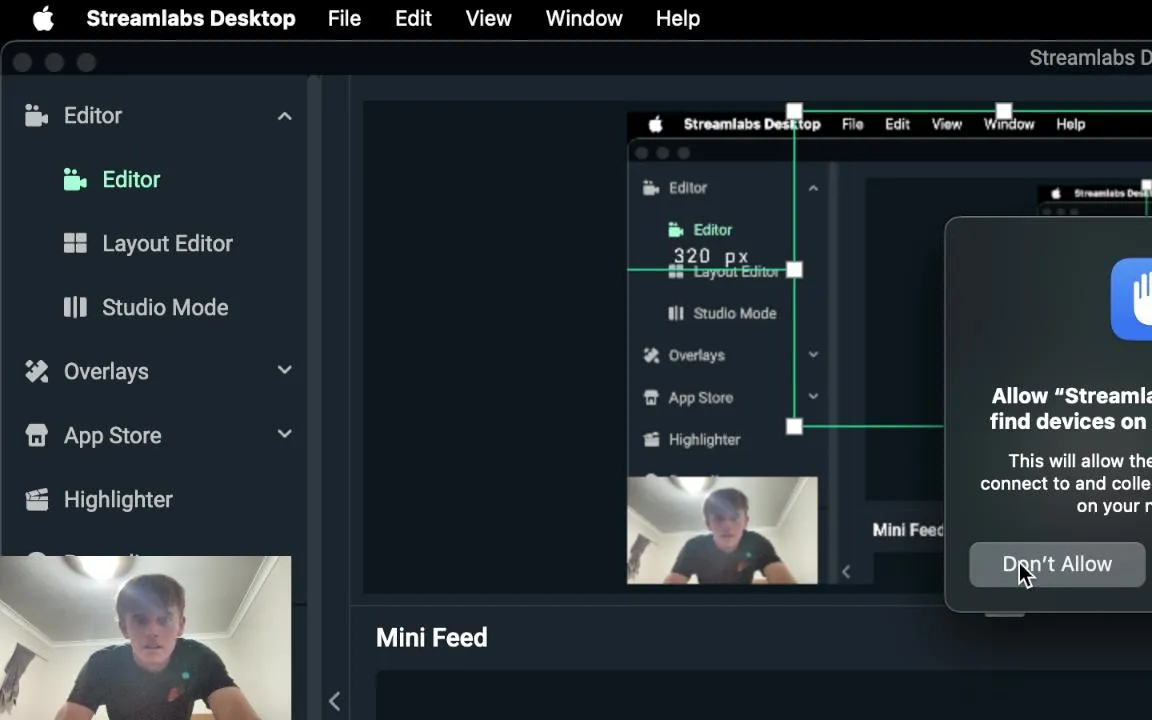Click Overlays label in the preview capture

coord(696,356)
